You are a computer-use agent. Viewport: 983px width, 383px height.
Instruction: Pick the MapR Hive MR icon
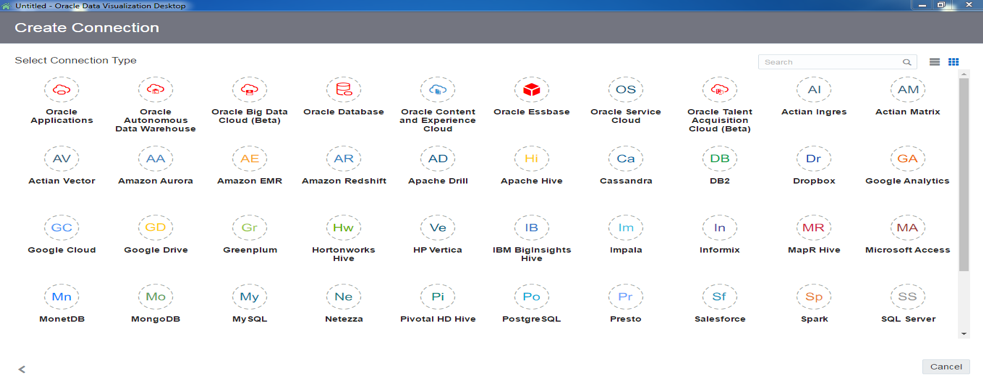coord(814,228)
